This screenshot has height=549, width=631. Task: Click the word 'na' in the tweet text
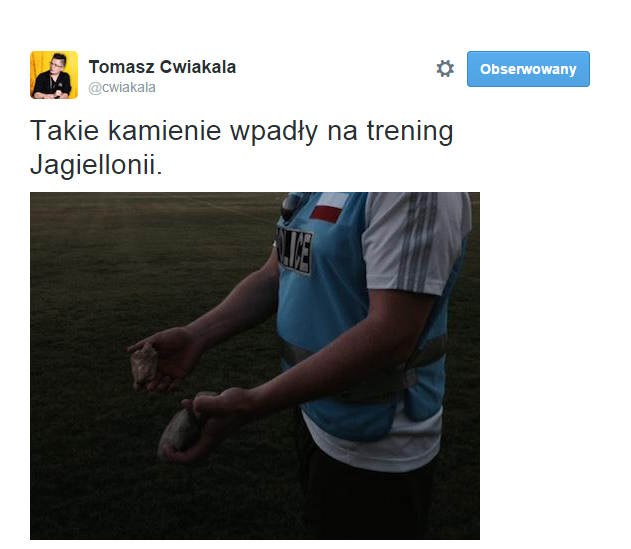[x=342, y=133]
